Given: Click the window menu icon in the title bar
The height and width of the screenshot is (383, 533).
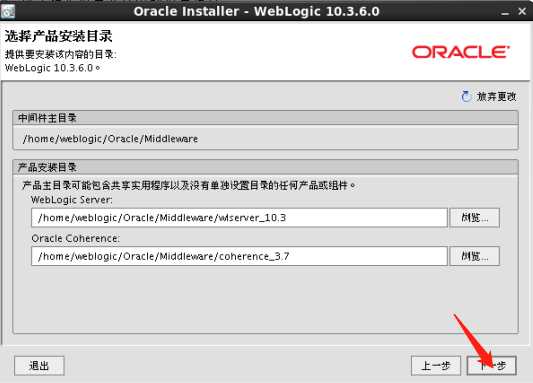Looking at the screenshot, I should [7, 12].
